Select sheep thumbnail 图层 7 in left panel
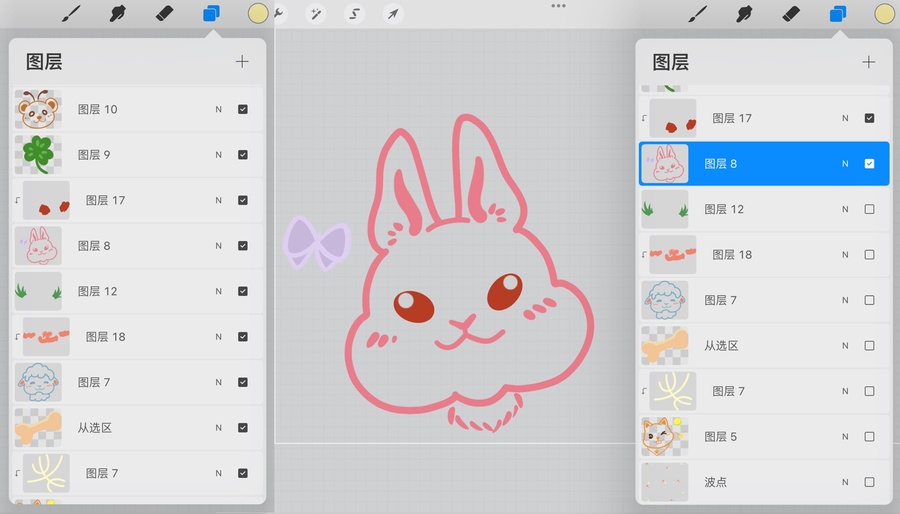This screenshot has height=514, width=900. tap(38, 382)
